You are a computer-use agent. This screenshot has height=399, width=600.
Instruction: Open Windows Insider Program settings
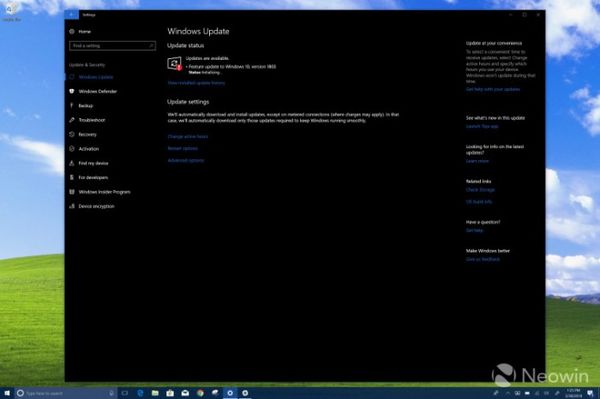coord(104,192)
